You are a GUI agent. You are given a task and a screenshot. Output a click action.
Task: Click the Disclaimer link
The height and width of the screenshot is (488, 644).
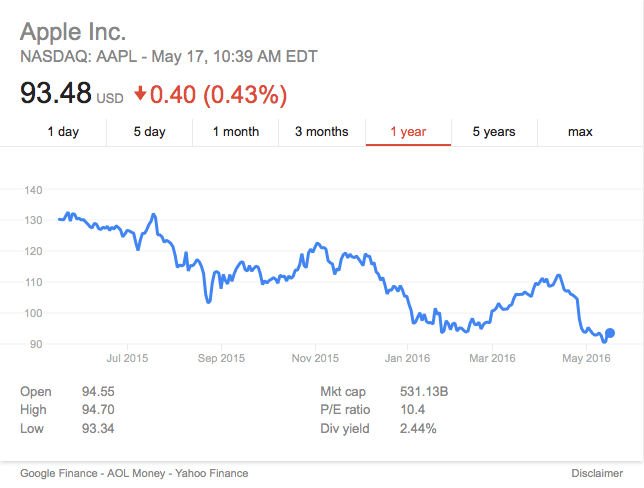(597, 473)
